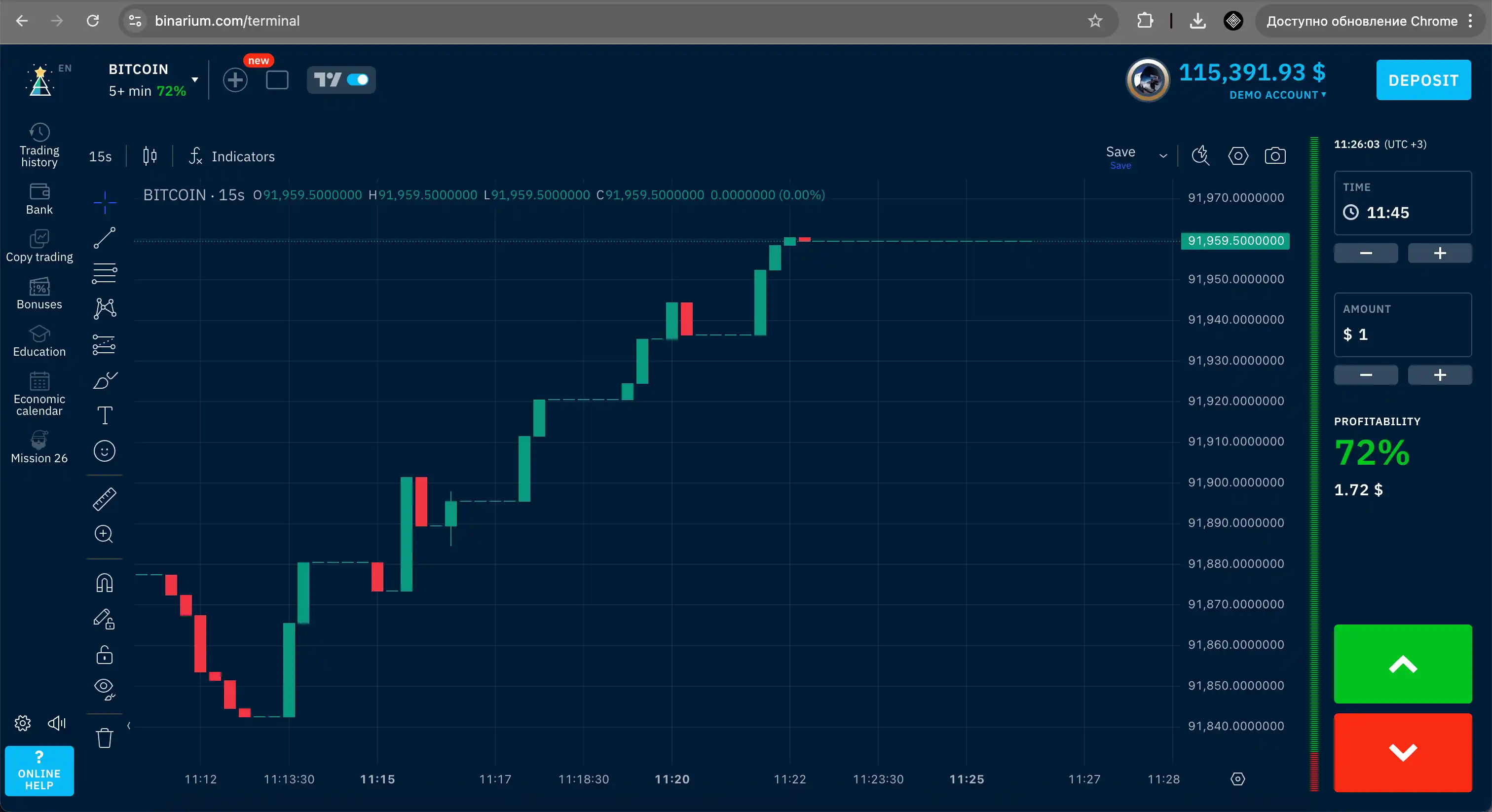Select the trend line drawing tool

tap(105, 237)
